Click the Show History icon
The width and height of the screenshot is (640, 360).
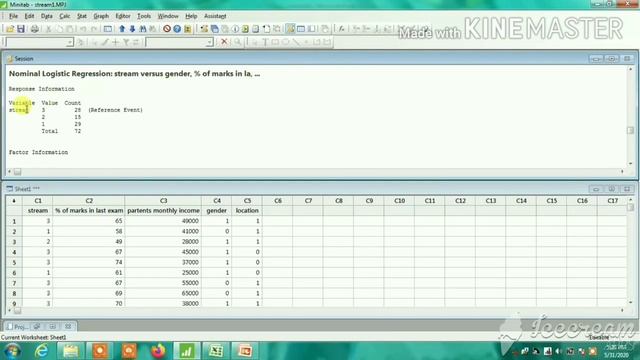245,29
